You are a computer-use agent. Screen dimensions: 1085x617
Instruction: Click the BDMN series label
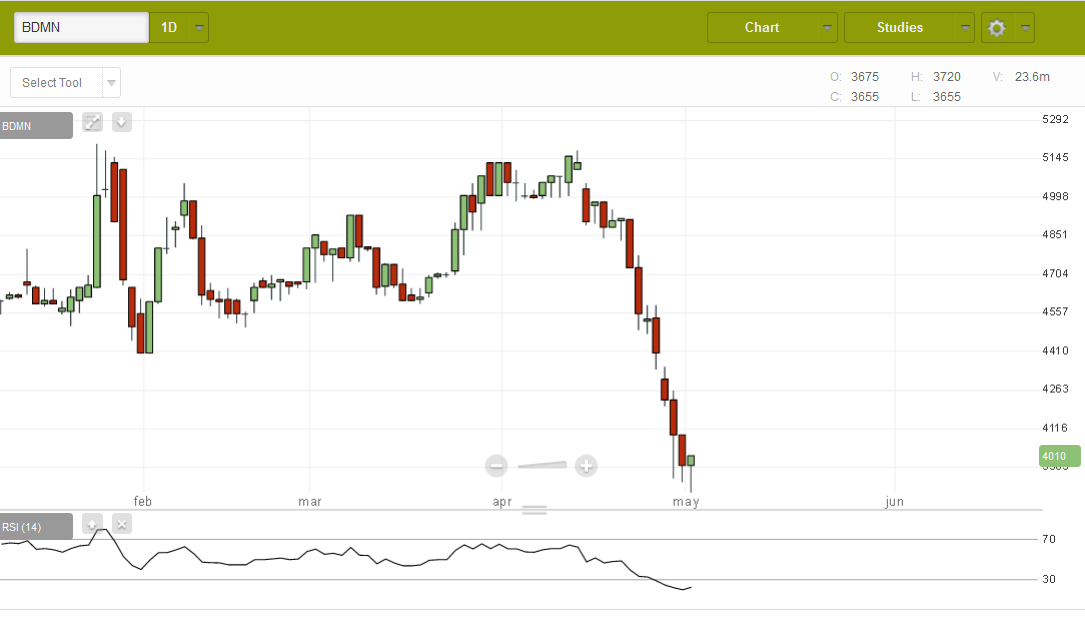click(x=36, y=126)
